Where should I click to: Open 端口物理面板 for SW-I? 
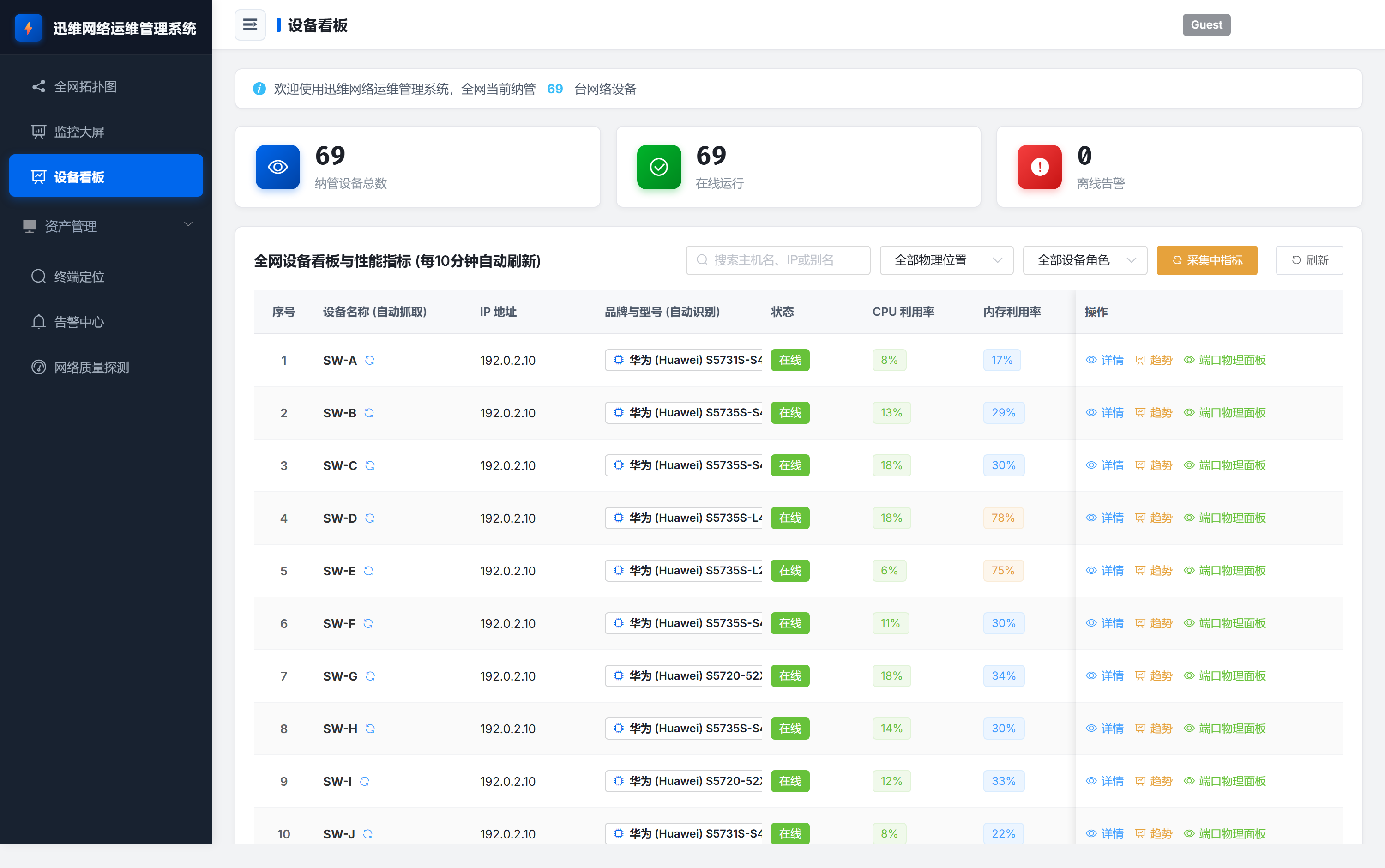click(x=1225, y=781)
